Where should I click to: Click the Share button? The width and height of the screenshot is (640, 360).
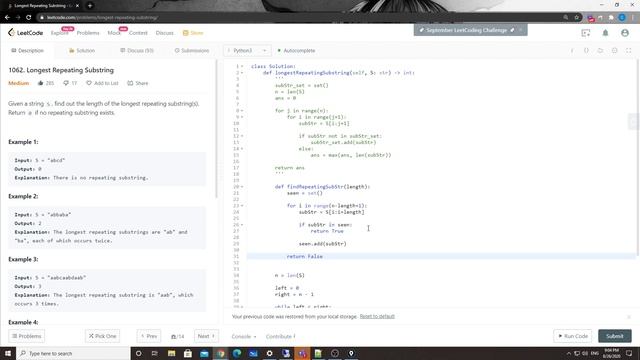pyautogui.click(x=138, y=83)
